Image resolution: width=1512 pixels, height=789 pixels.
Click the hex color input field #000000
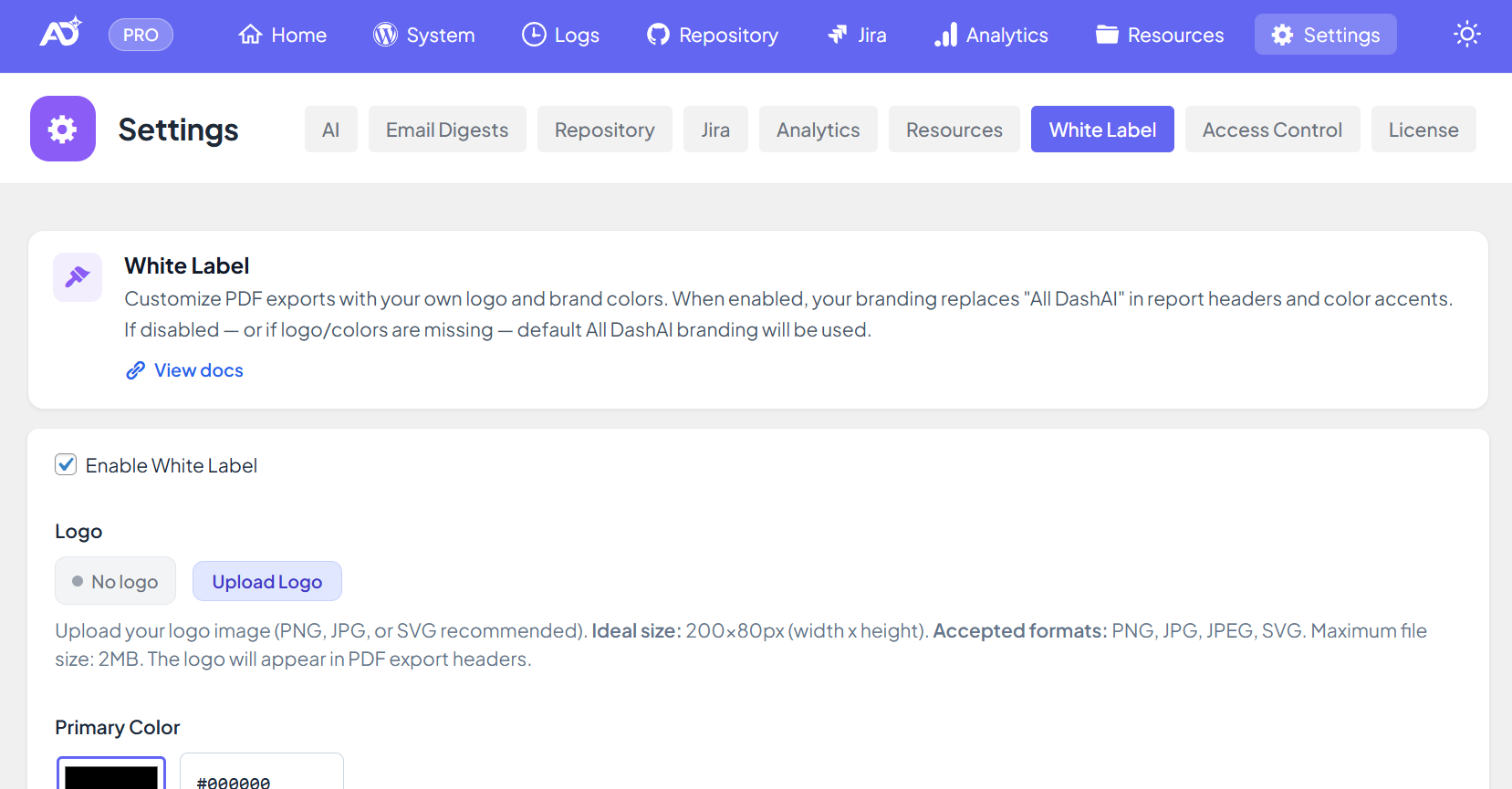[x=261, y=780]
